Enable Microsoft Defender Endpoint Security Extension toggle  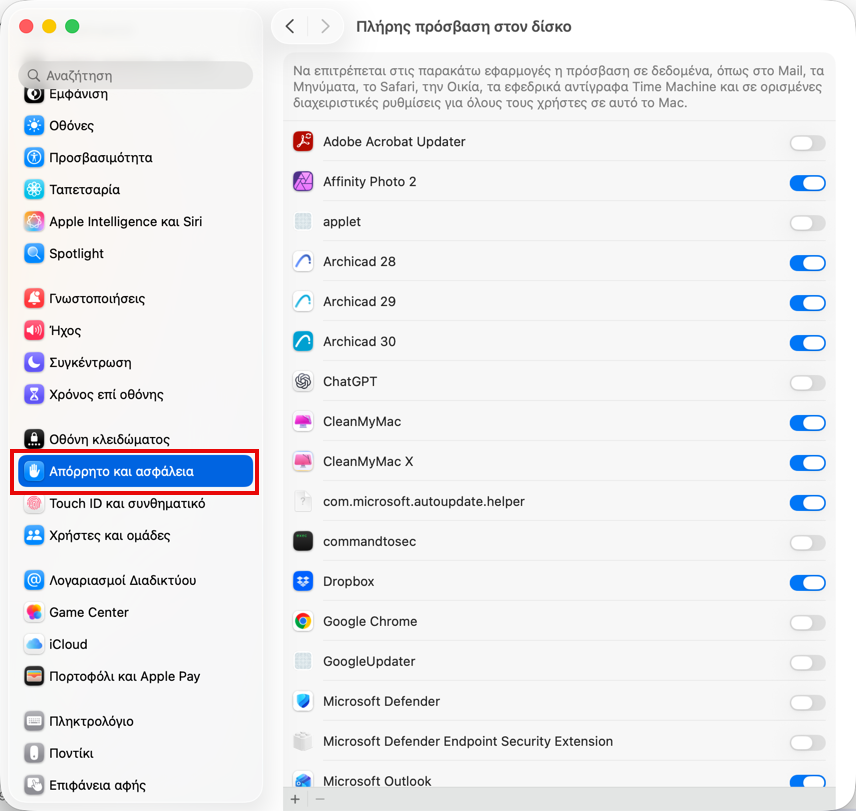click(807, 742)
